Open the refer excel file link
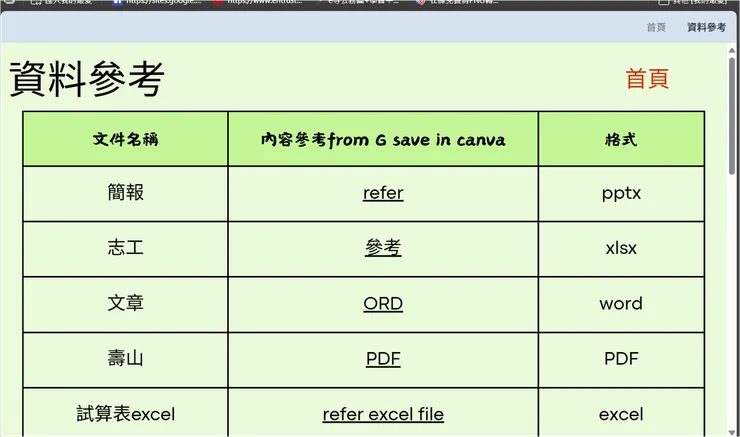The height and width of the screenshot is (437, 740). 383,414
